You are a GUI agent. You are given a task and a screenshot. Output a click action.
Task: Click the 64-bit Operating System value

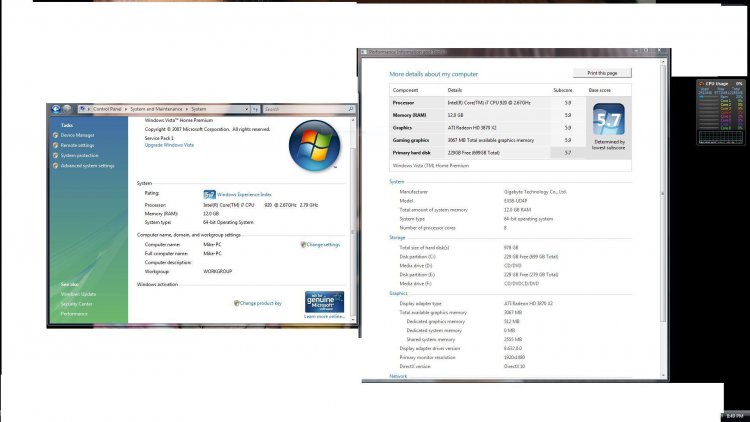pyautogui.click(x=228, y=222)
